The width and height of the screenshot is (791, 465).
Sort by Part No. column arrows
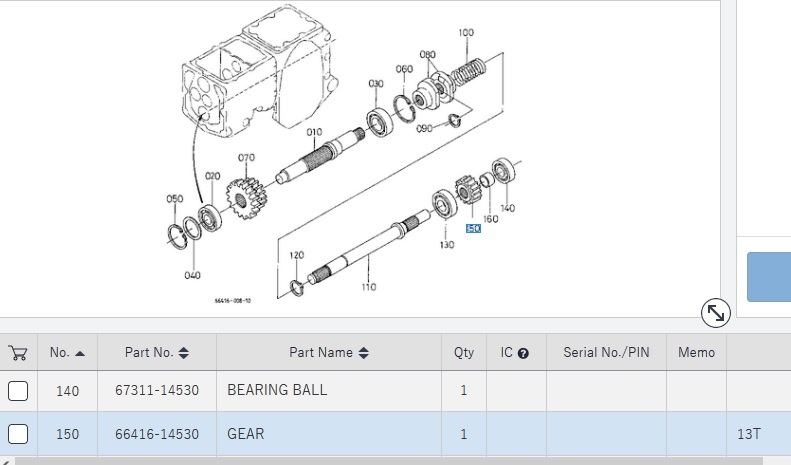pos(183,353)
